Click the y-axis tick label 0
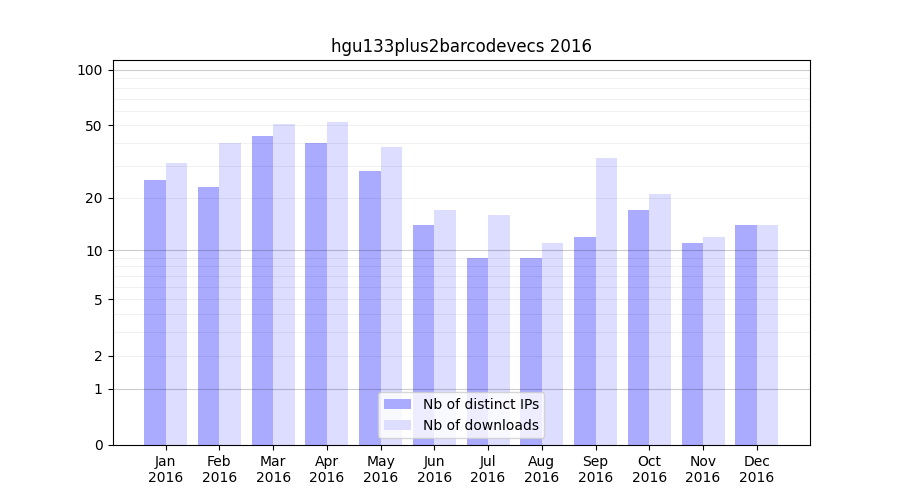This screenshot has width=900, height=500. (98, 445)
